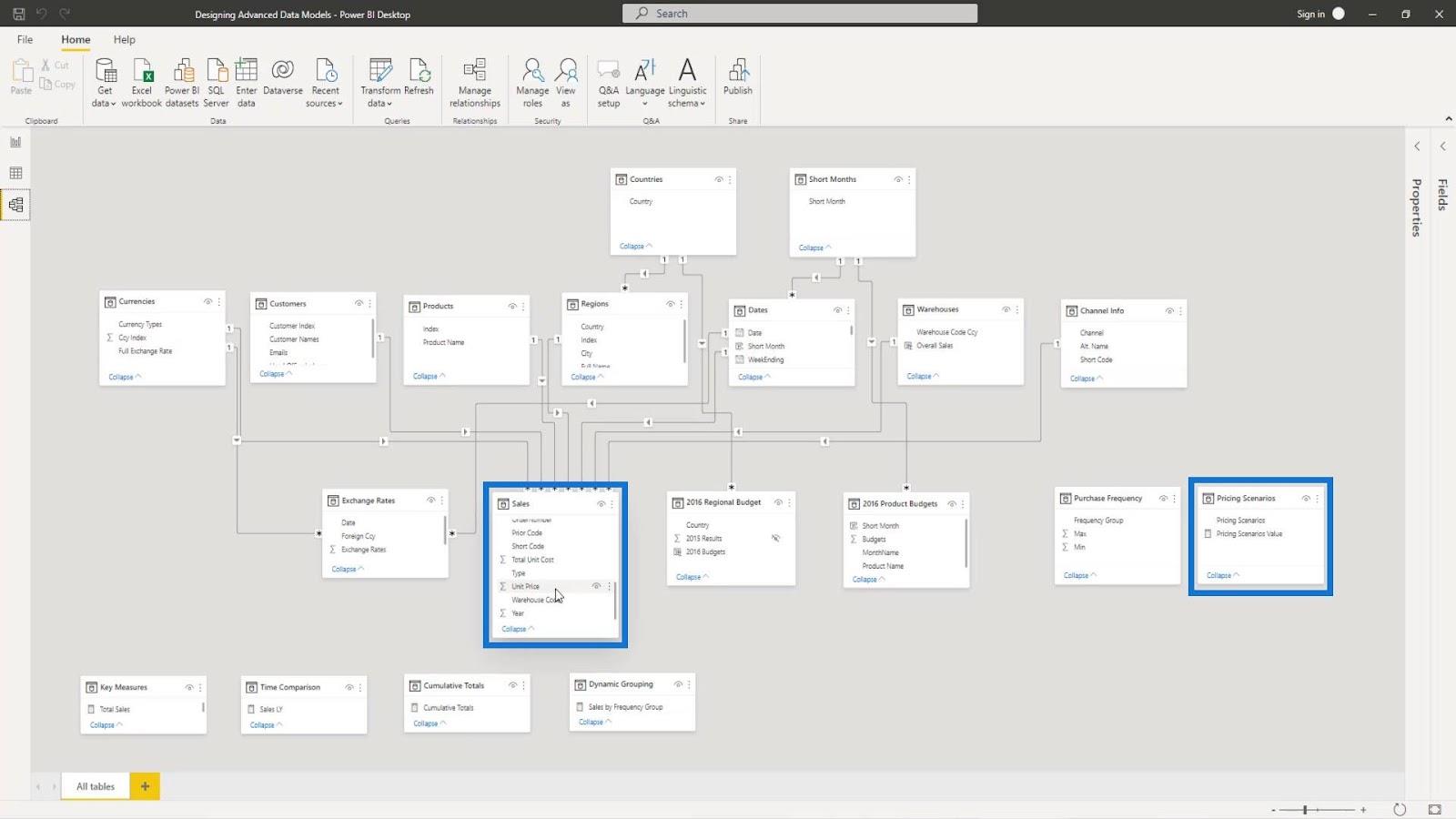Toggle visibility of Short Months table
The height and width of the screenshot is (819, 1456).
898,179
